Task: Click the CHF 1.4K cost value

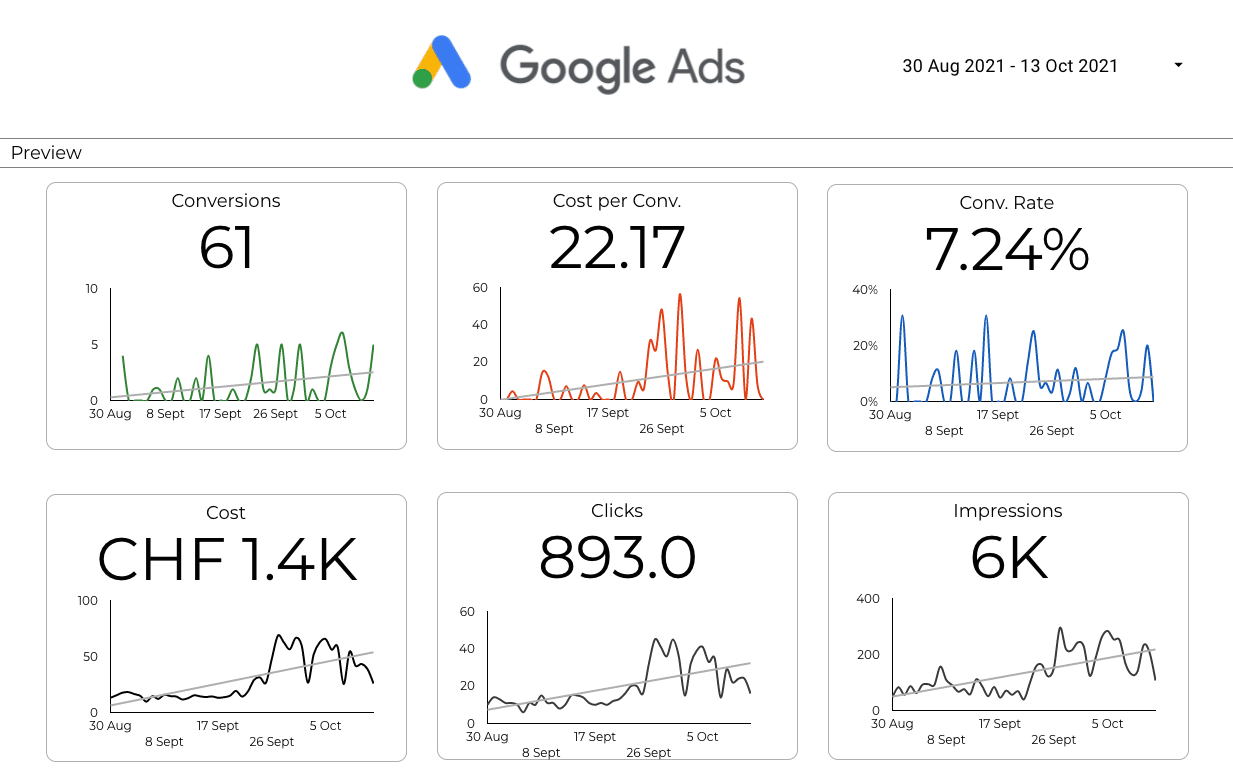Action: click(x=227, y=559)
